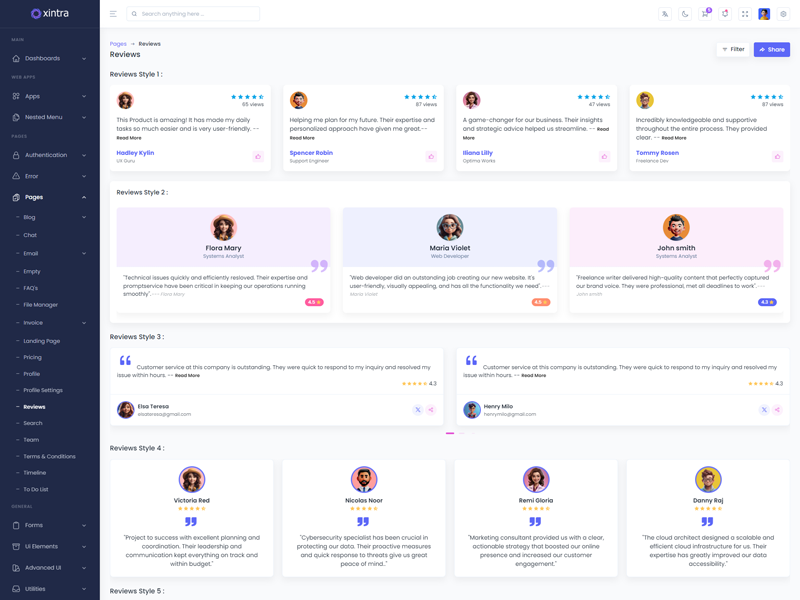
Task: Expand the Authentication sidebar section
Action: coord(49,155)
